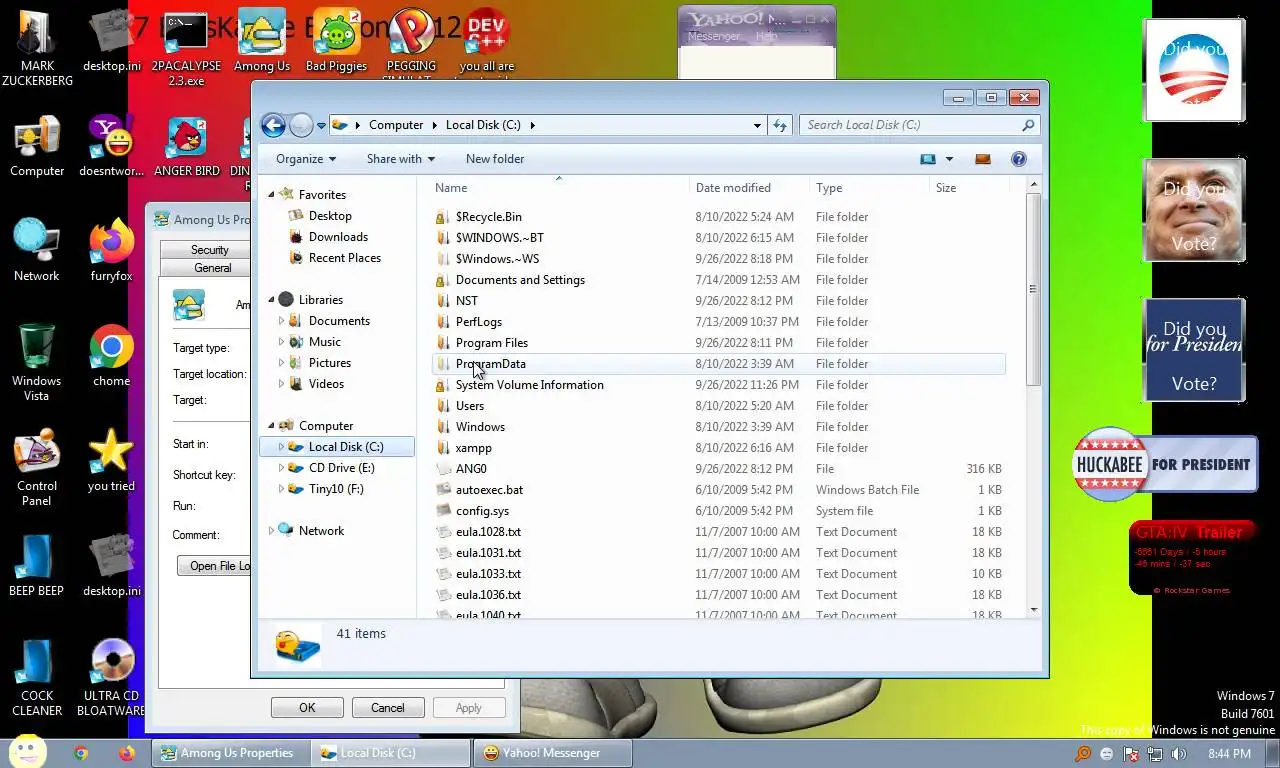Click the Explorer Back navigation arrow

[x=273, y=125]
